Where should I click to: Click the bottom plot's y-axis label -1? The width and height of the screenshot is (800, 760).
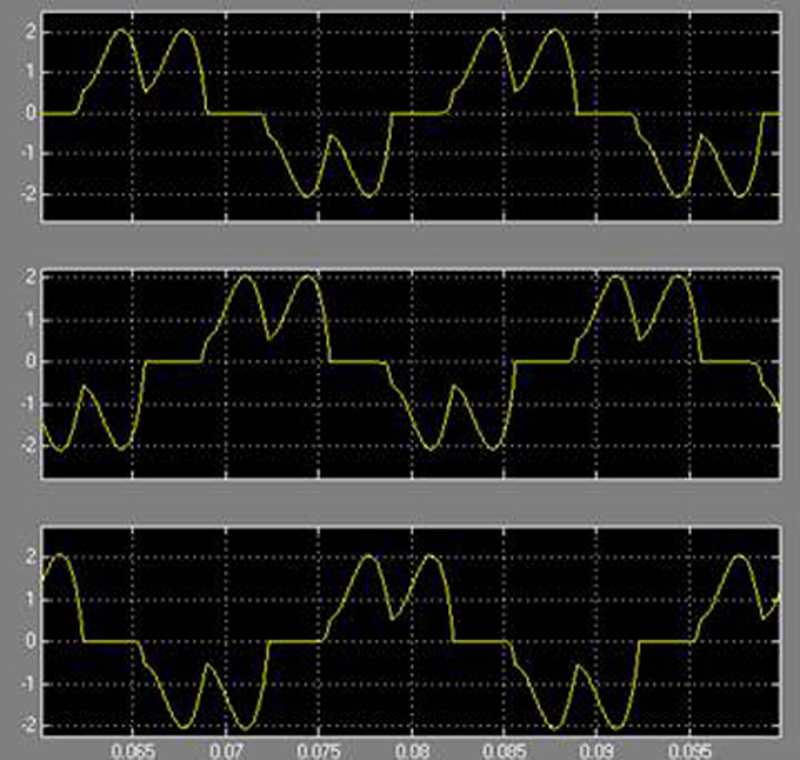(28, 683)
